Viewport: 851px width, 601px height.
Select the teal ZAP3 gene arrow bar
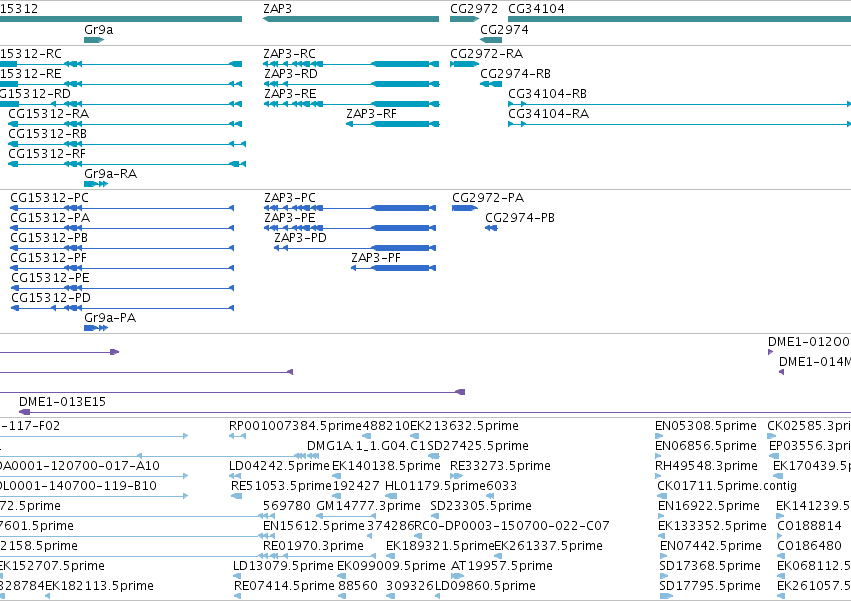click(x=351, y=19)
